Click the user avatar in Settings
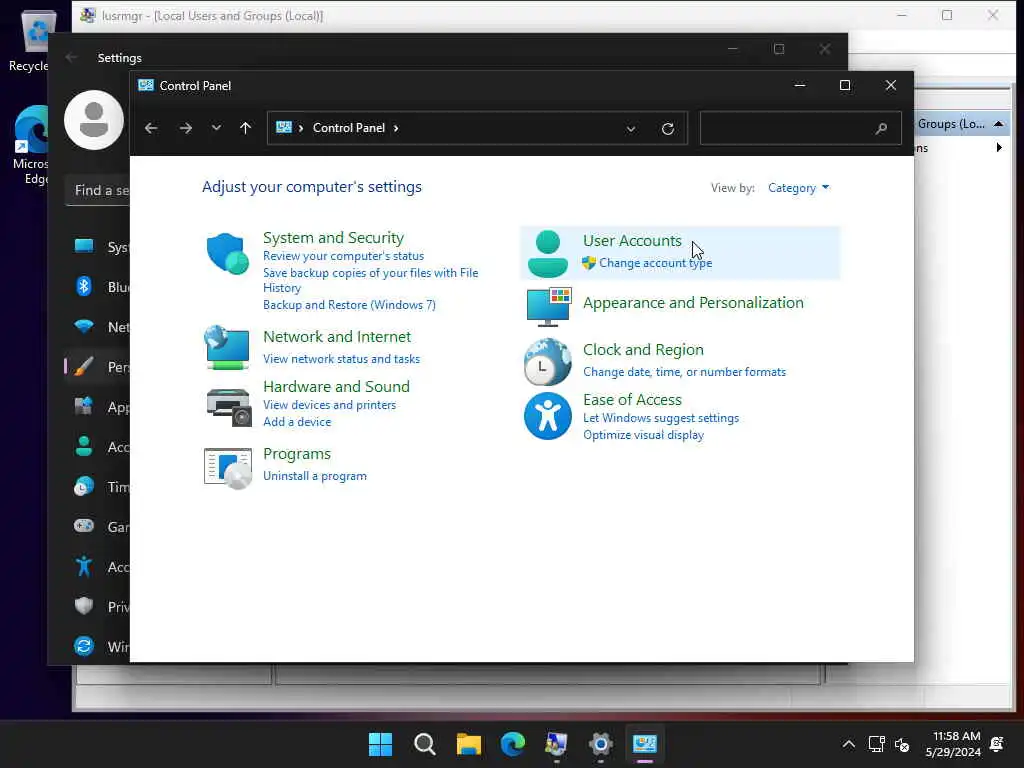 pyautogui.click(x=94, y=120)
